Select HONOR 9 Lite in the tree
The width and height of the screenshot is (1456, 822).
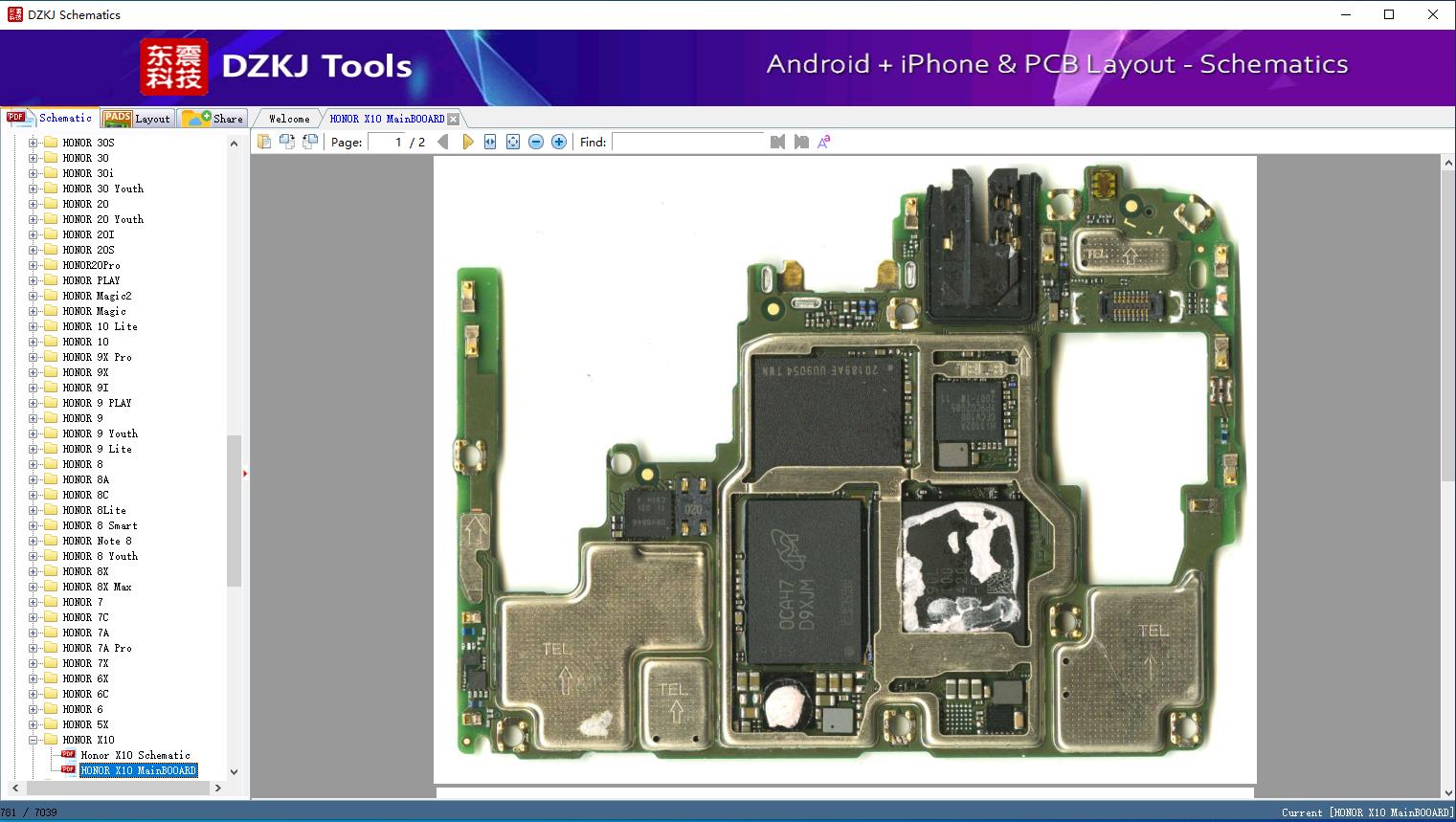tap(98, 449)
